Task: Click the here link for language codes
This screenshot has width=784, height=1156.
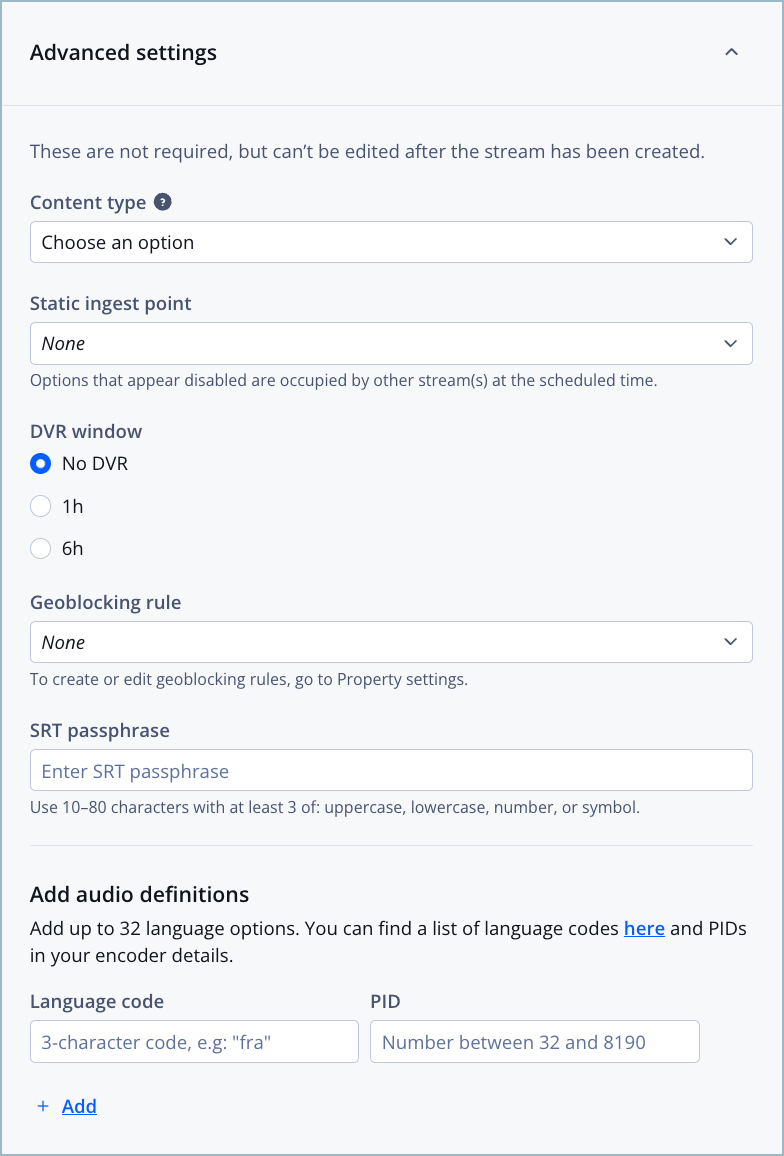Action: click(x=644, y=928)
